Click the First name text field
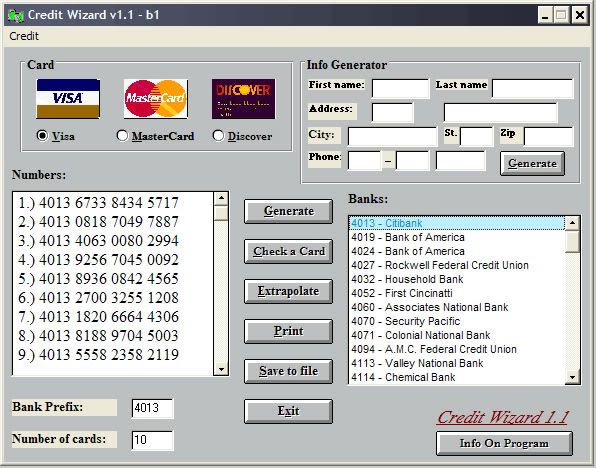Viewport: 596px width, 468px height. tap(401, 89)
